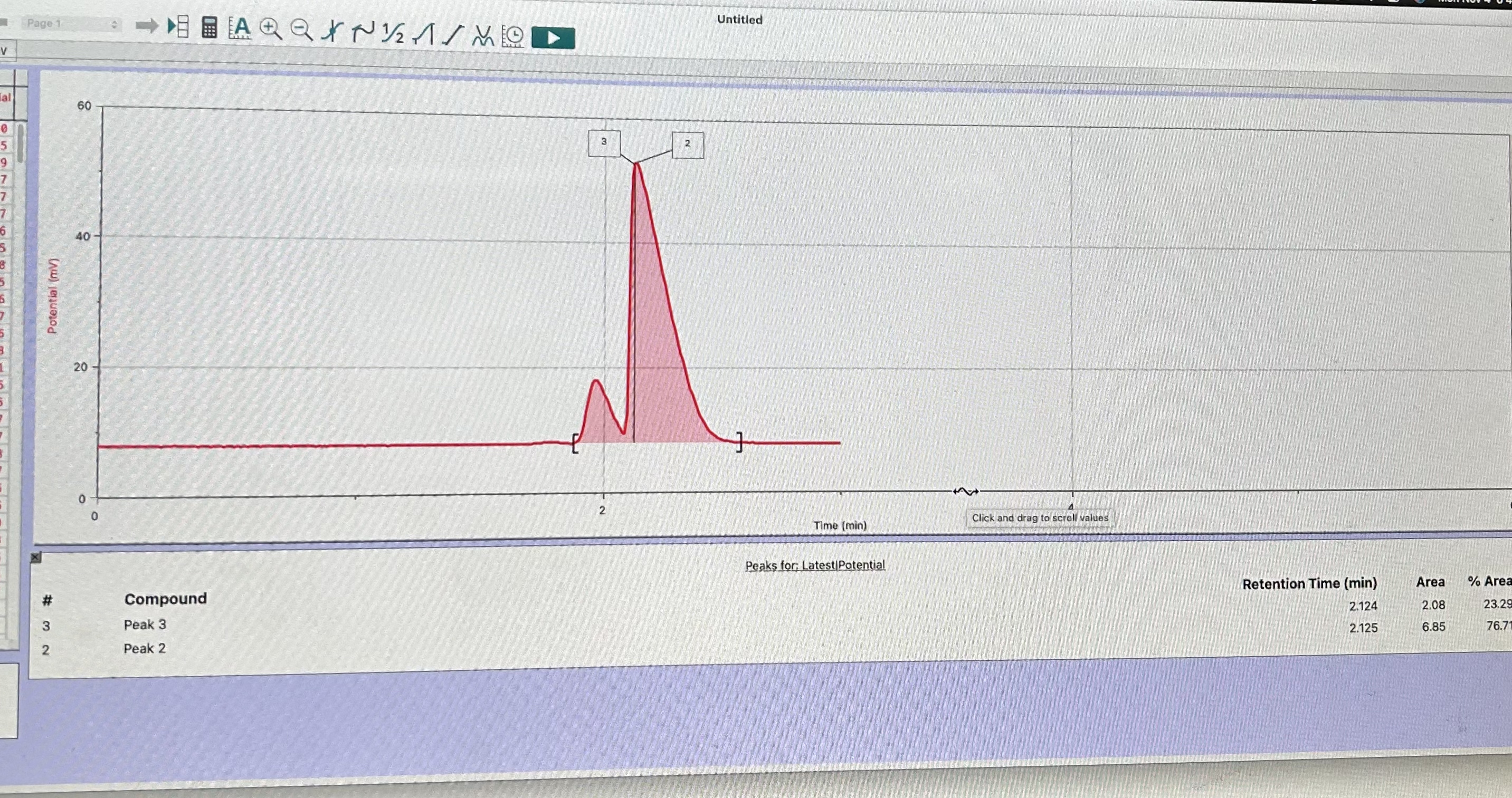
Task: Click the Zoom In magnifier
Action: (x=271, y=29)
